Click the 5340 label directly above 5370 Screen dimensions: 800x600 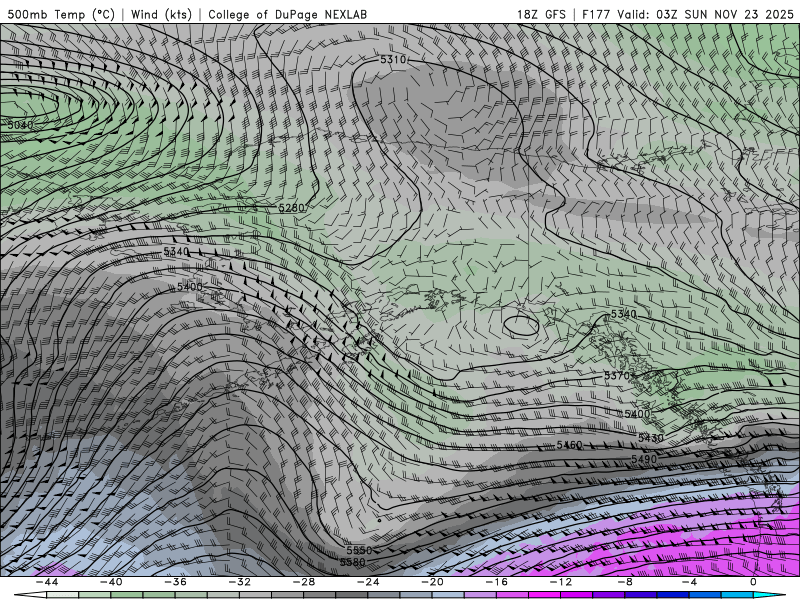coord(623,314)
